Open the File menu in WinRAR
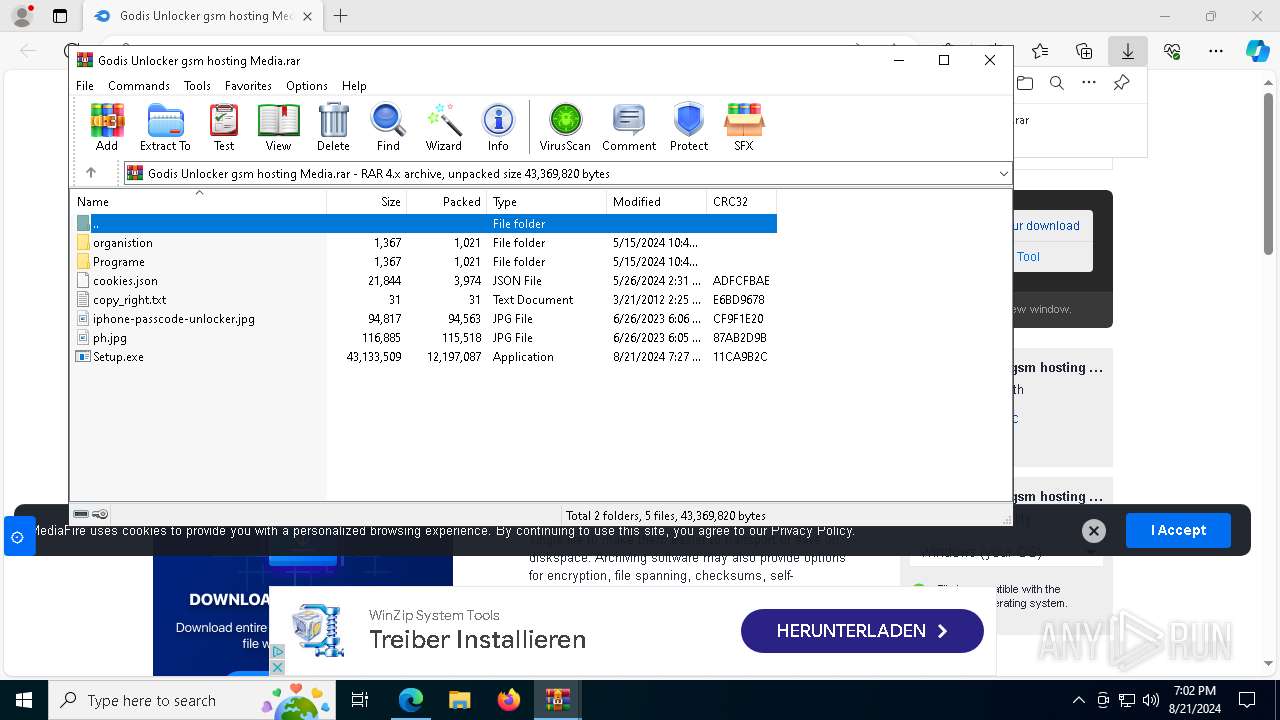The height and width of the screenshot is (720, 1280). pyautogui.click(x=85, y=86)
